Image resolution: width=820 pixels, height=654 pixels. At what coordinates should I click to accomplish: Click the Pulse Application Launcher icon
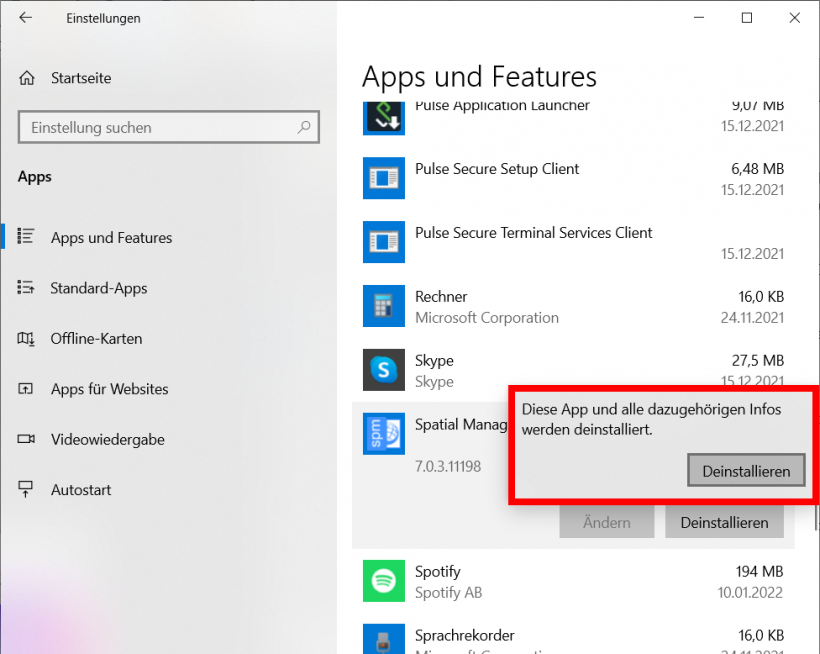pos(384,115)
